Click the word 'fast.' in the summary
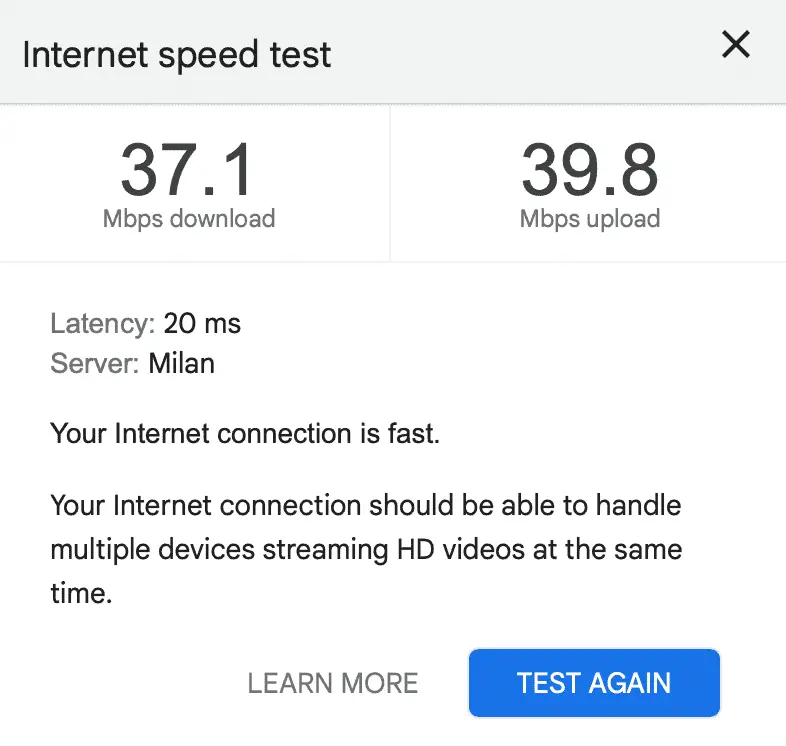The height and width of the screenshot is (746, 786). coord(414,433)
